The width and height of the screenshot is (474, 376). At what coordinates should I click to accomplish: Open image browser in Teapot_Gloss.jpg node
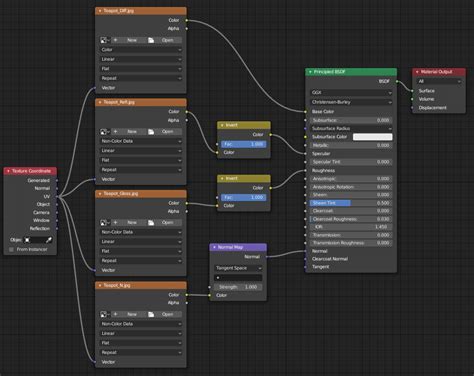(105, 222)
